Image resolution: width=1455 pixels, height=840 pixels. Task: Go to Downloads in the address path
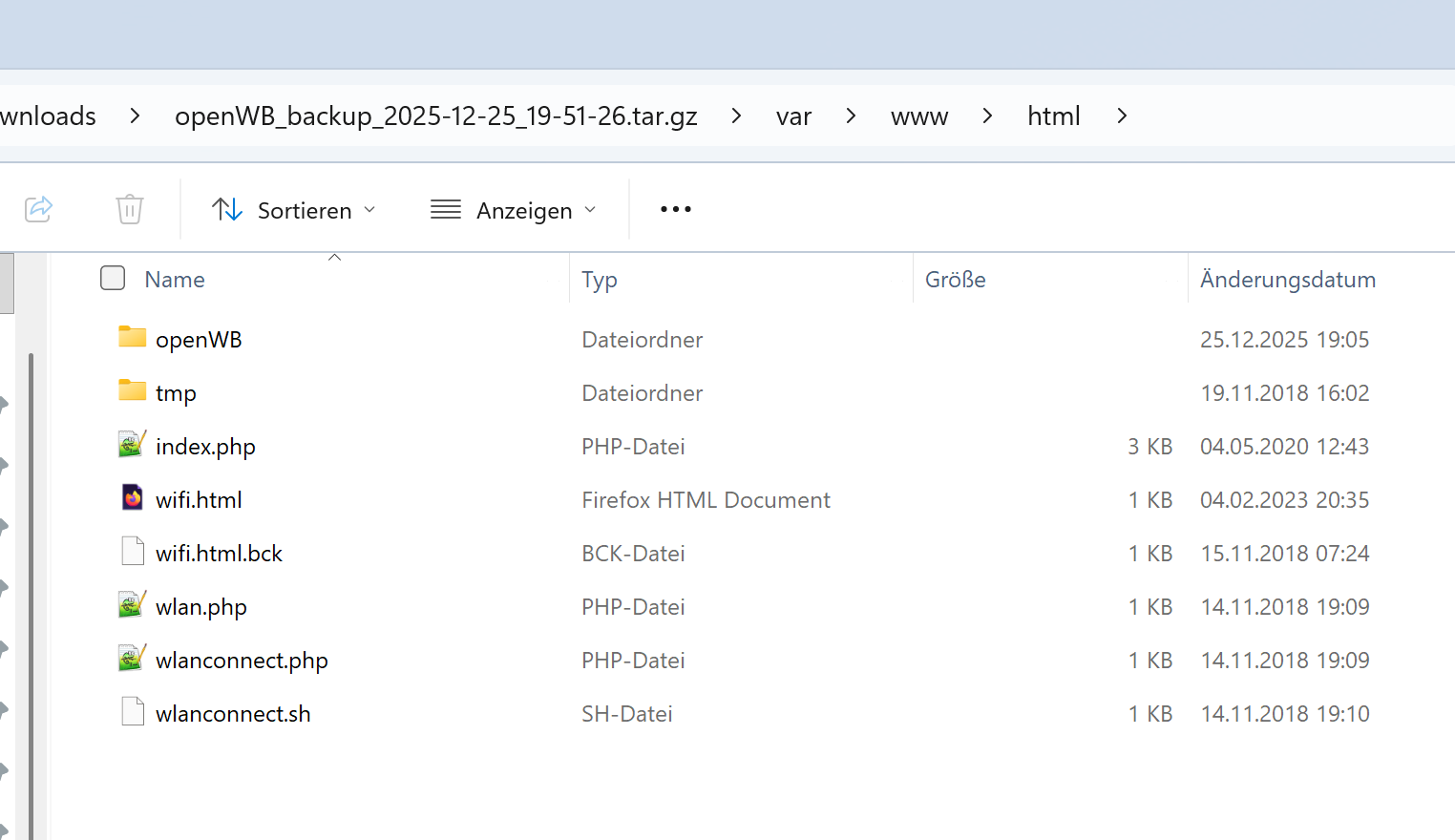pos(48,115)
